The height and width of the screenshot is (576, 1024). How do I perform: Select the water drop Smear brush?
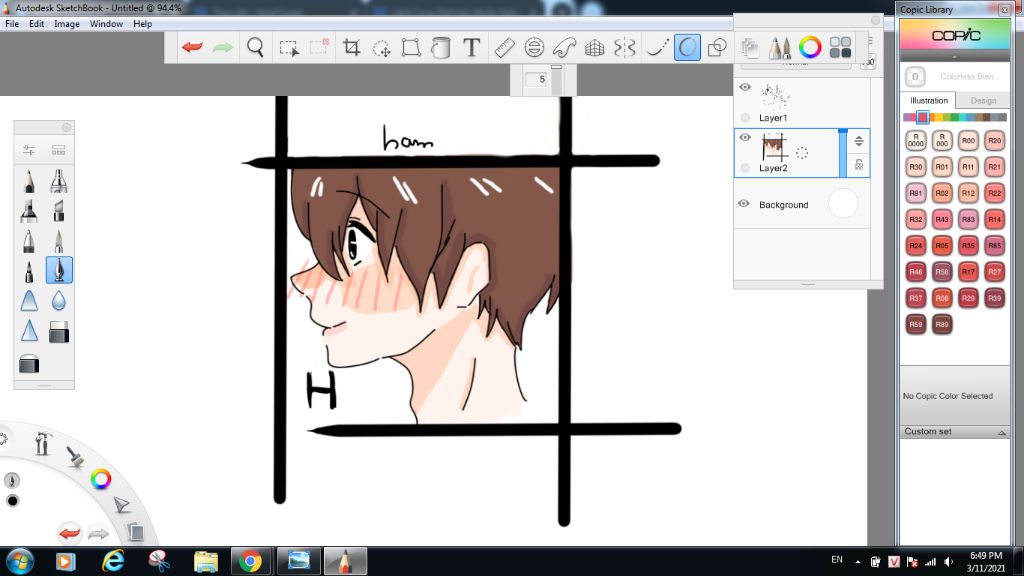pos(59,300)
